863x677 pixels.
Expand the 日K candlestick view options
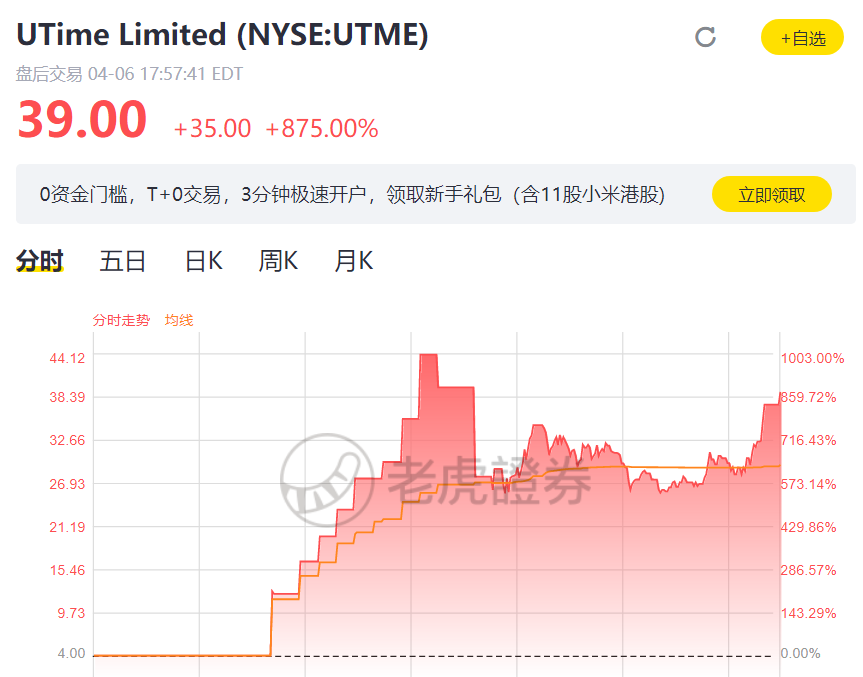[x=202, y=260]
